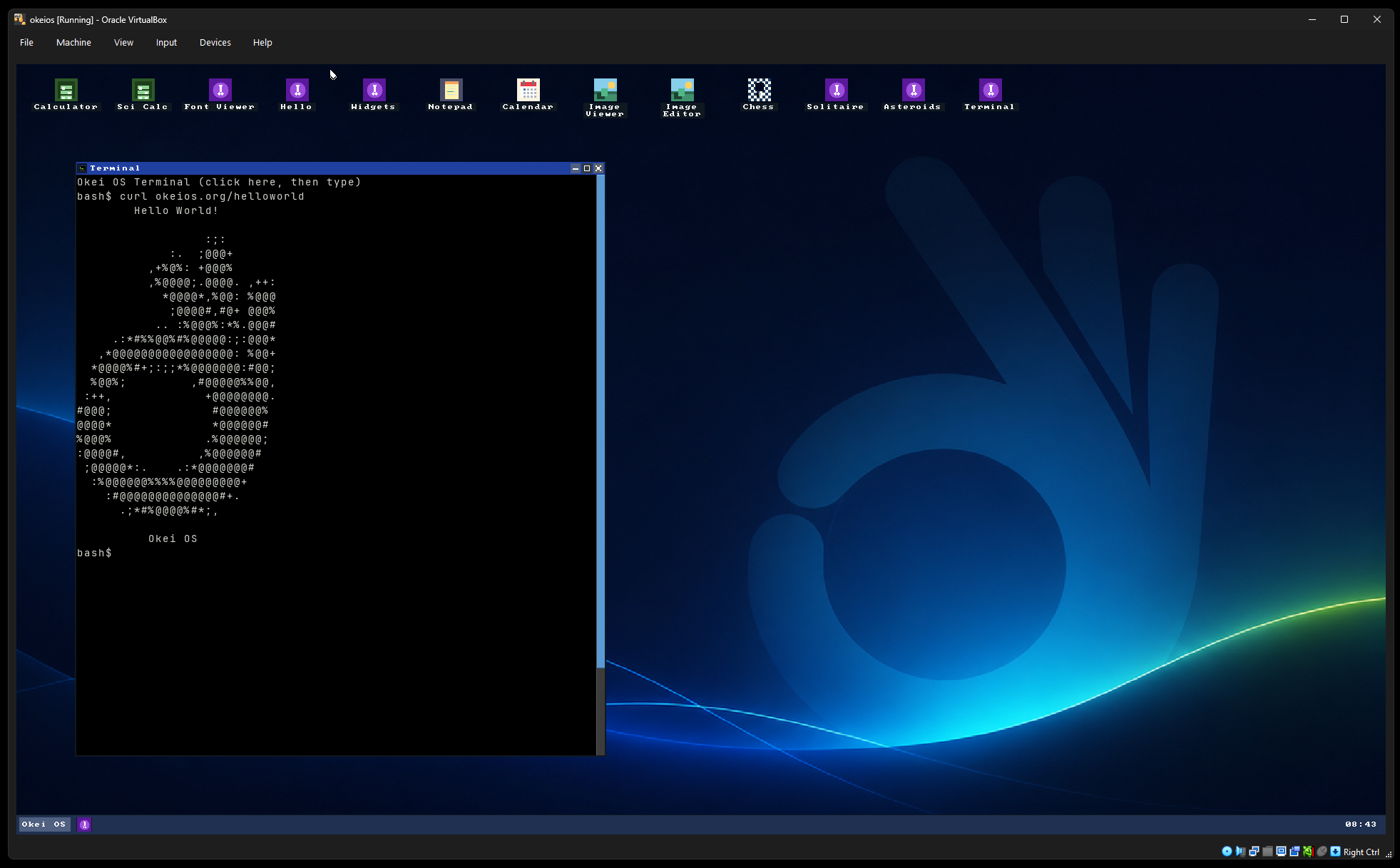Launch the Asteroids game icon
This screenshot has height=868, width=1400.
coord(913,94)
